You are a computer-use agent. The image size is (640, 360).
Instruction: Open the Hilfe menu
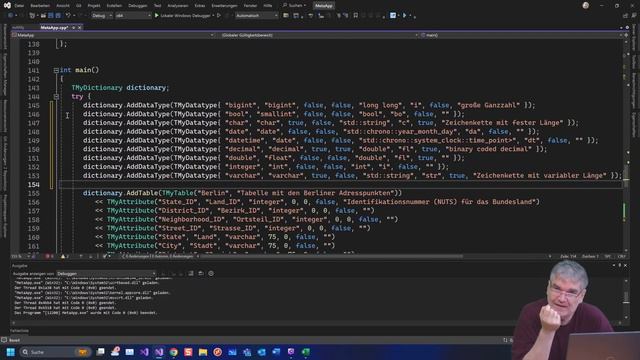coord(268,6)
